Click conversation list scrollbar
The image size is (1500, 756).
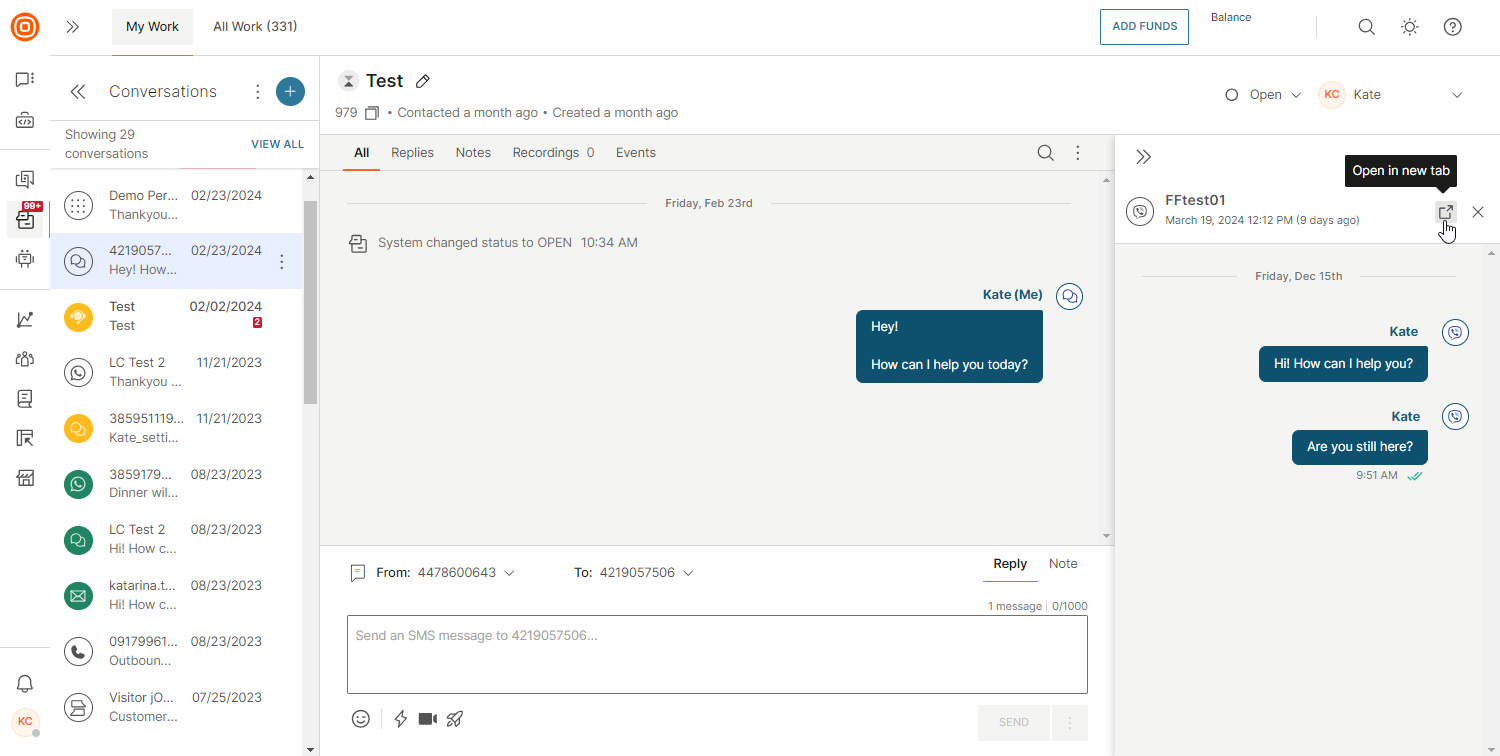[x=310, y=302]
